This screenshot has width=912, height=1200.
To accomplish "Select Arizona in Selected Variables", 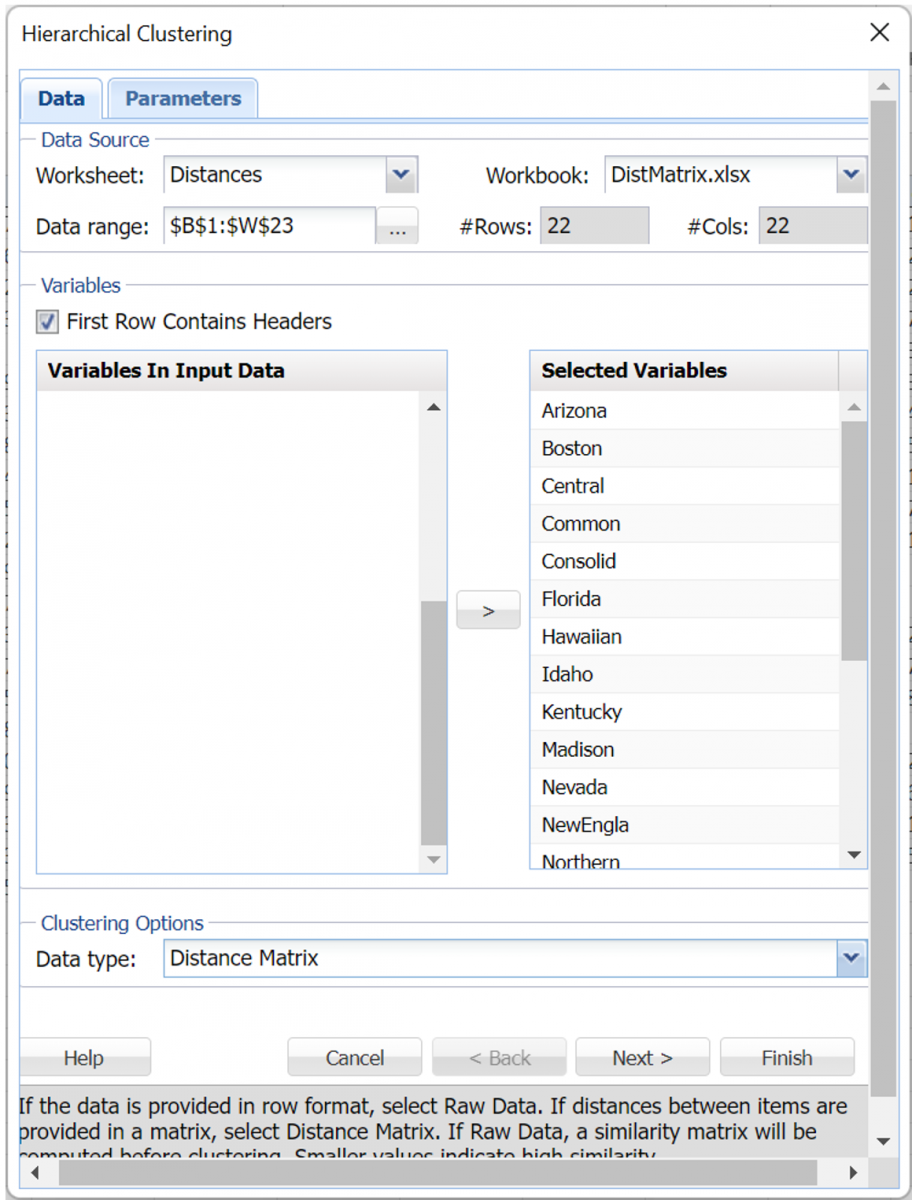I will [650, 410].
